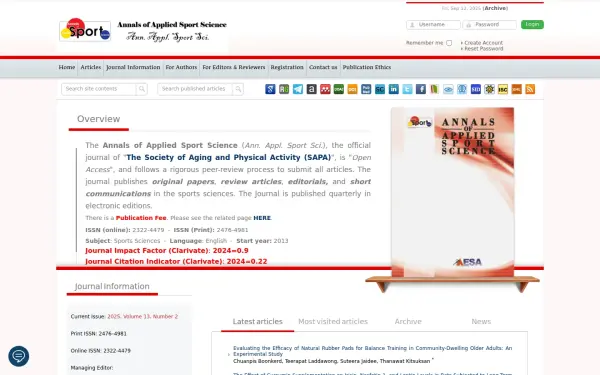Click the Create Account link
Viewport: 600px width, 375px height.
(484, 43)
